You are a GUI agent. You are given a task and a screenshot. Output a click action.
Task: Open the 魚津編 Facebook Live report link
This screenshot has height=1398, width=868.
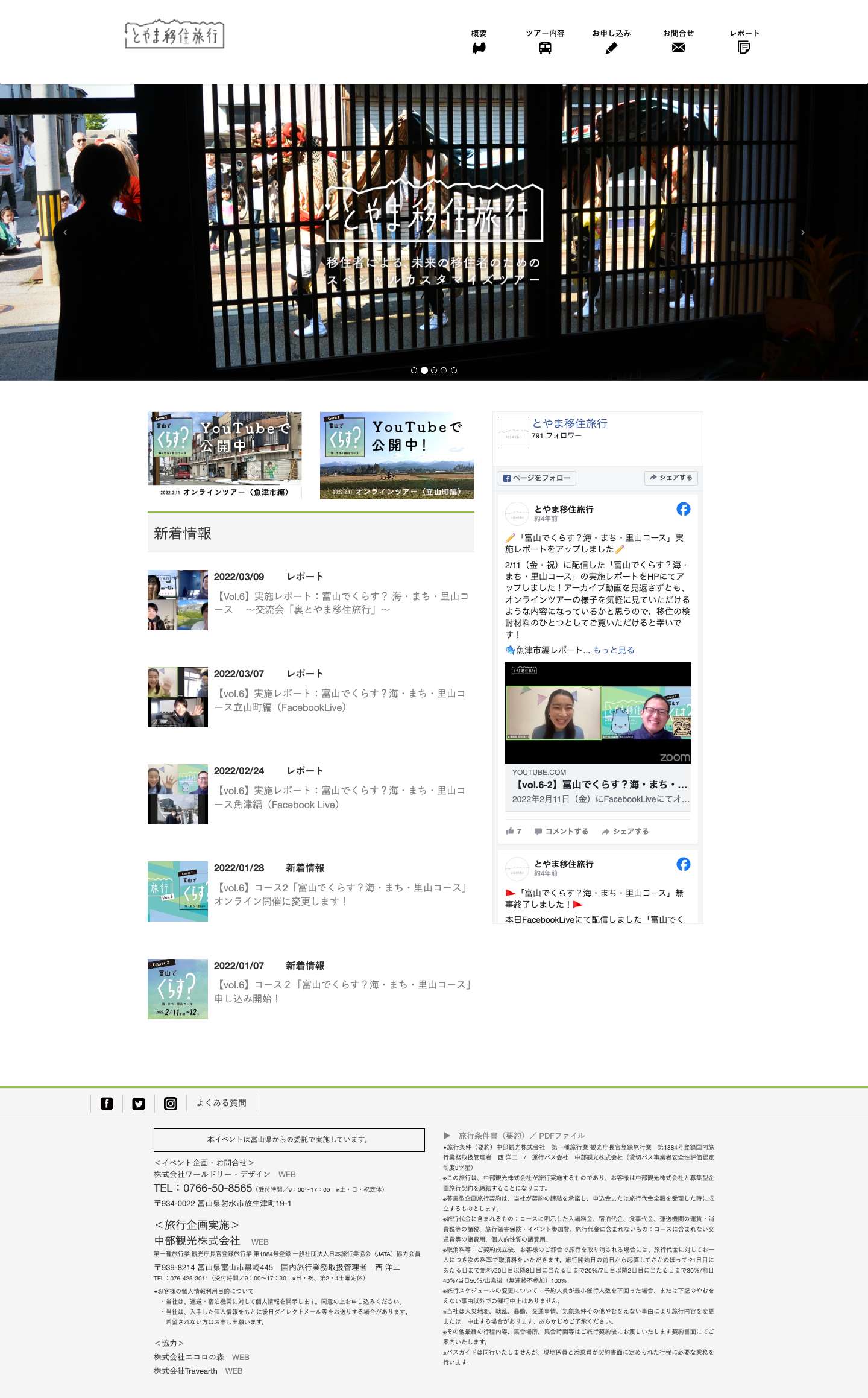click(341, 797)
